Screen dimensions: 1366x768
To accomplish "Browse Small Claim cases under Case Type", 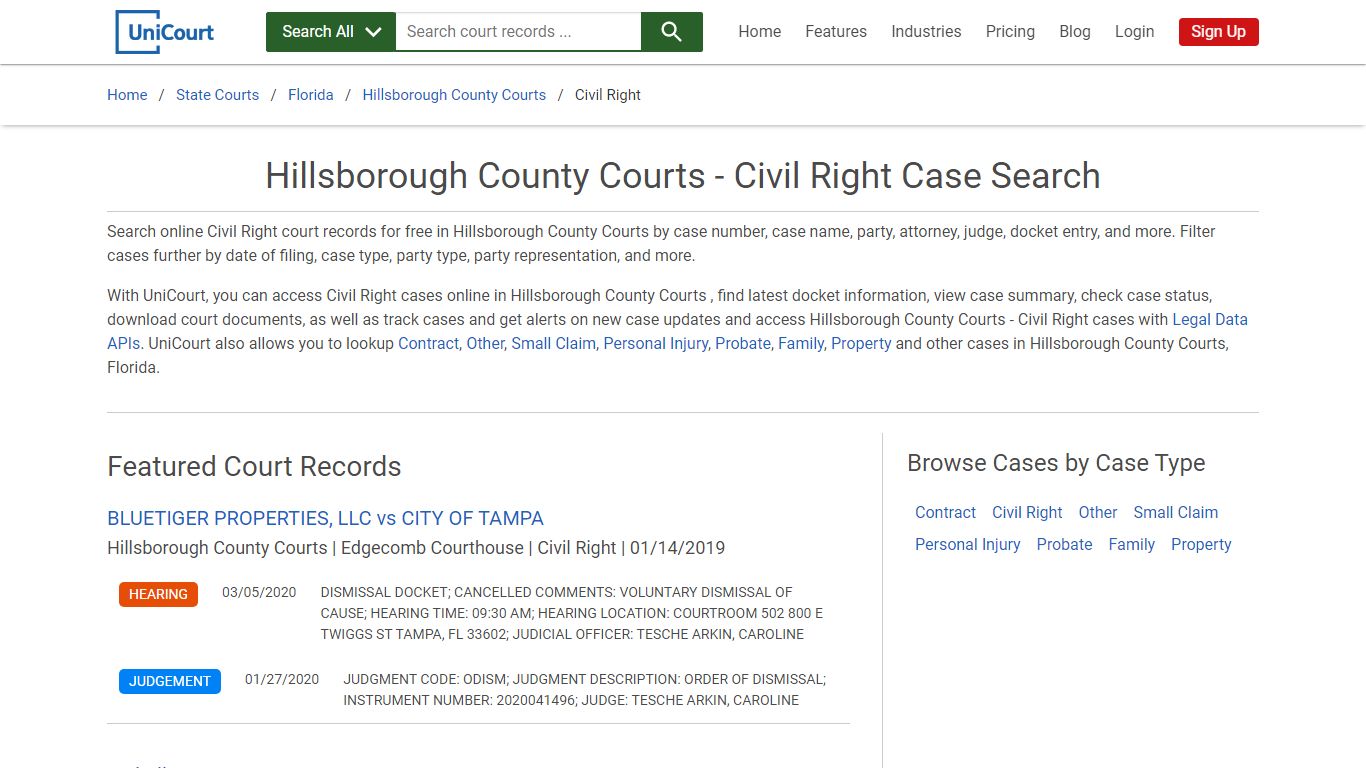I will (x=1175, y=512).
